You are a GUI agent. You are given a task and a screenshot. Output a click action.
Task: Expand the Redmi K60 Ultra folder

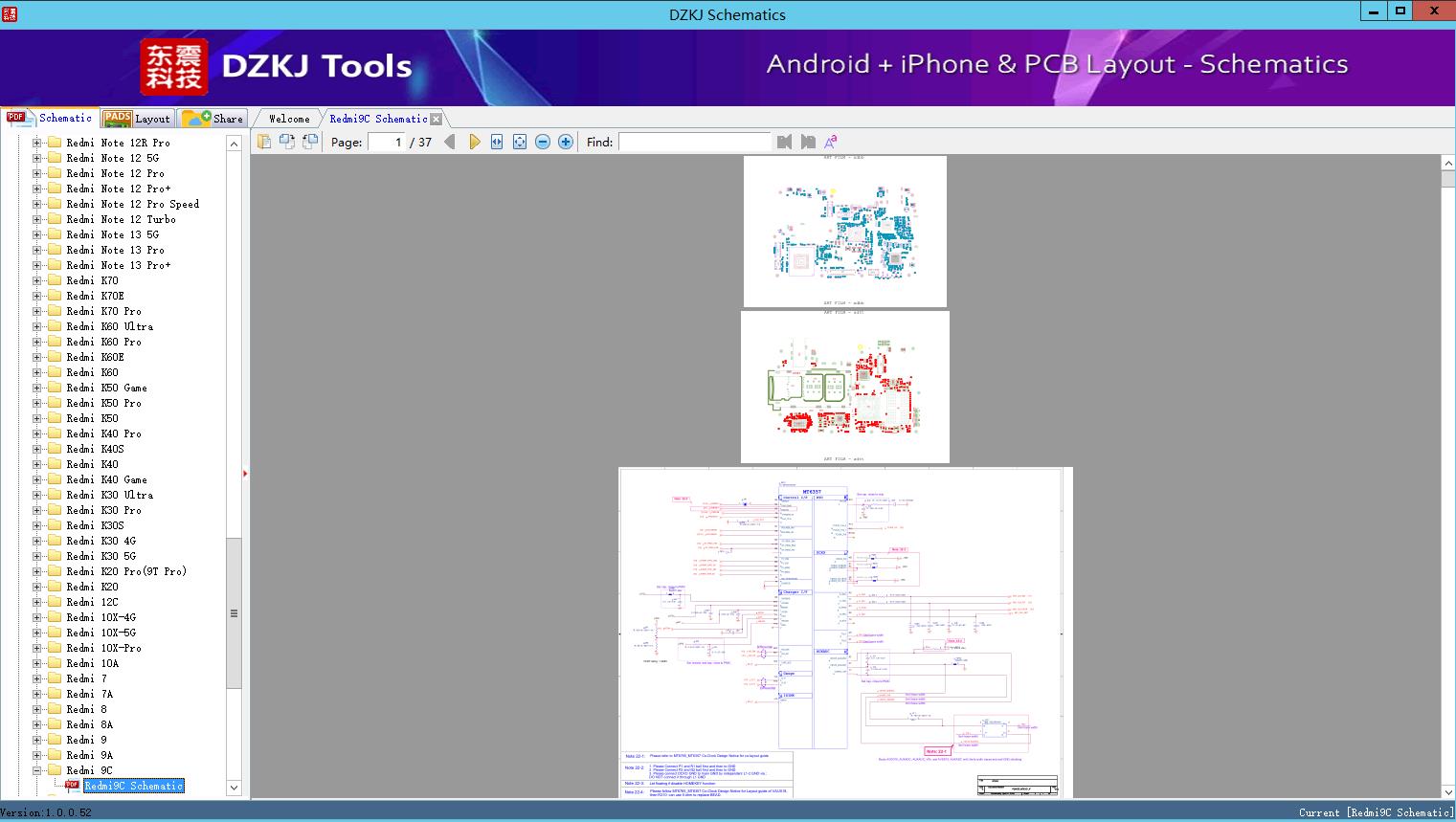36,326
